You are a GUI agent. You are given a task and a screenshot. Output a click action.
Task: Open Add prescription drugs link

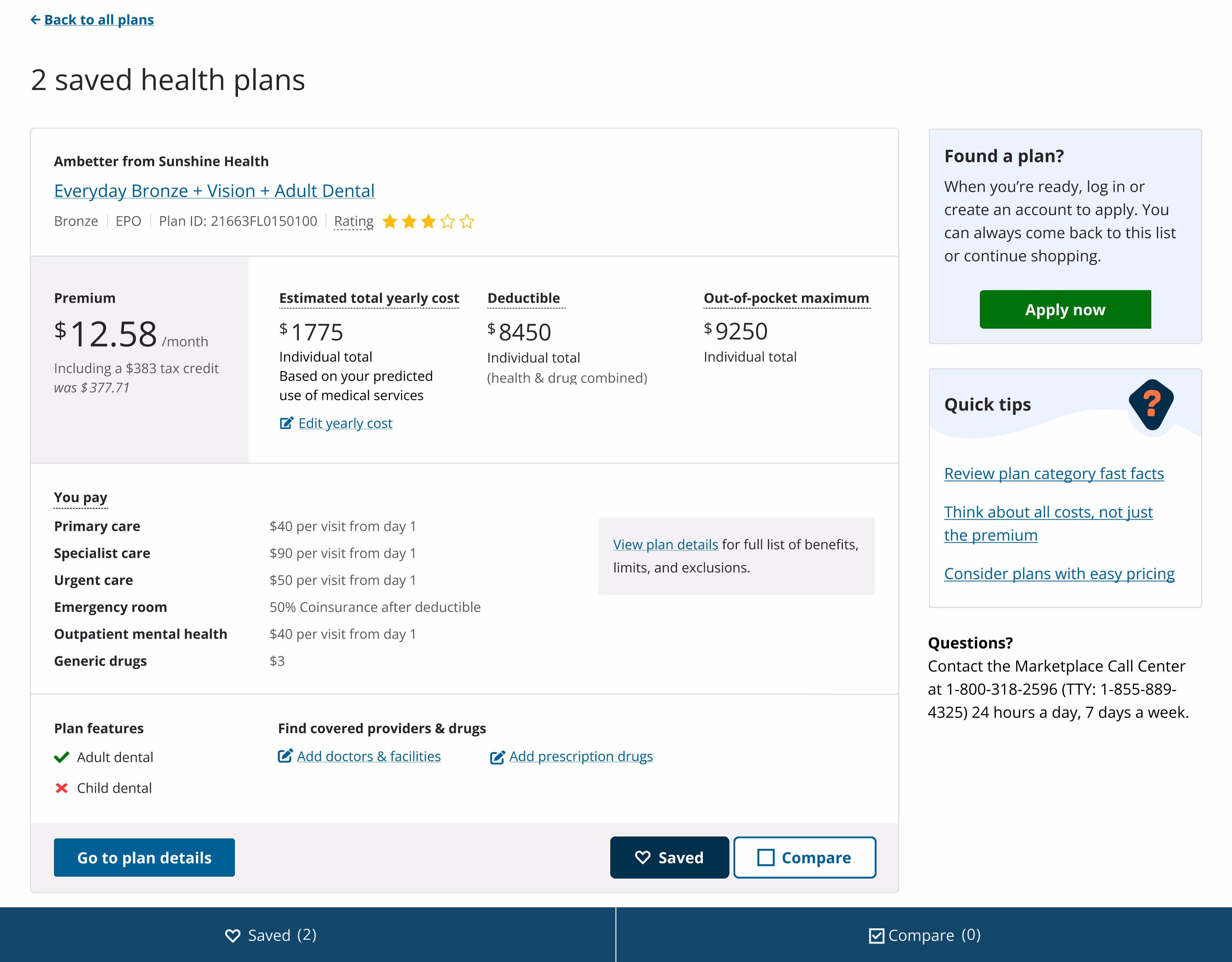[x=581, y=756]
